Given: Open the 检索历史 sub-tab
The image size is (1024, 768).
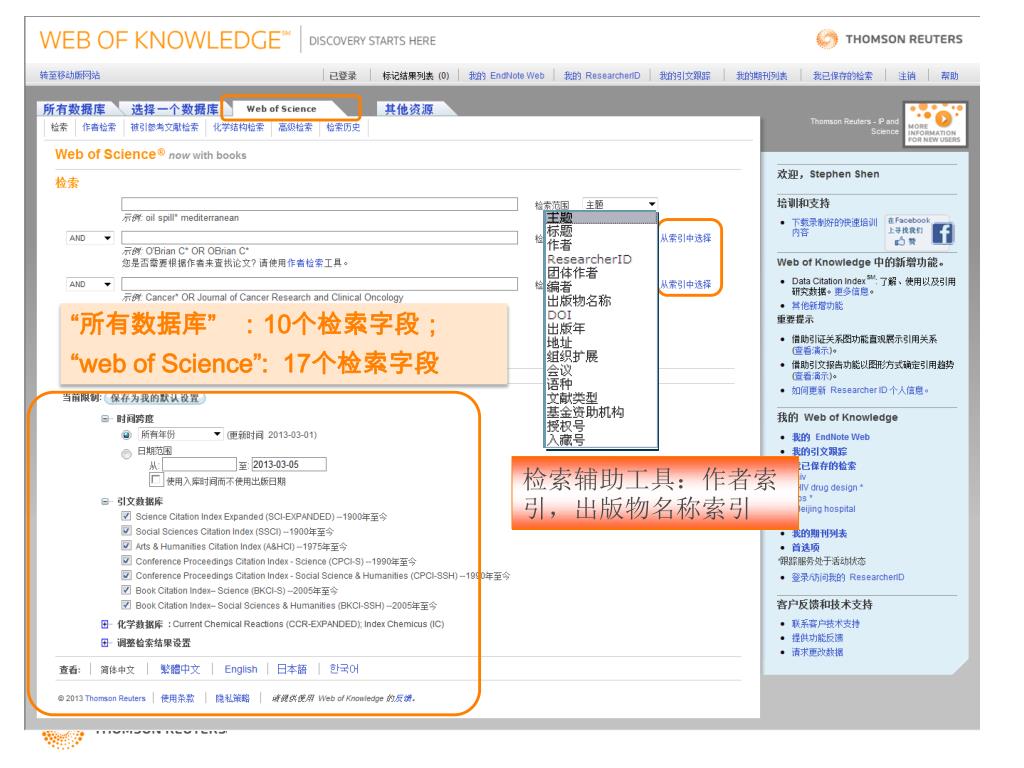Looking at the screenshot, I should point(344,127).
